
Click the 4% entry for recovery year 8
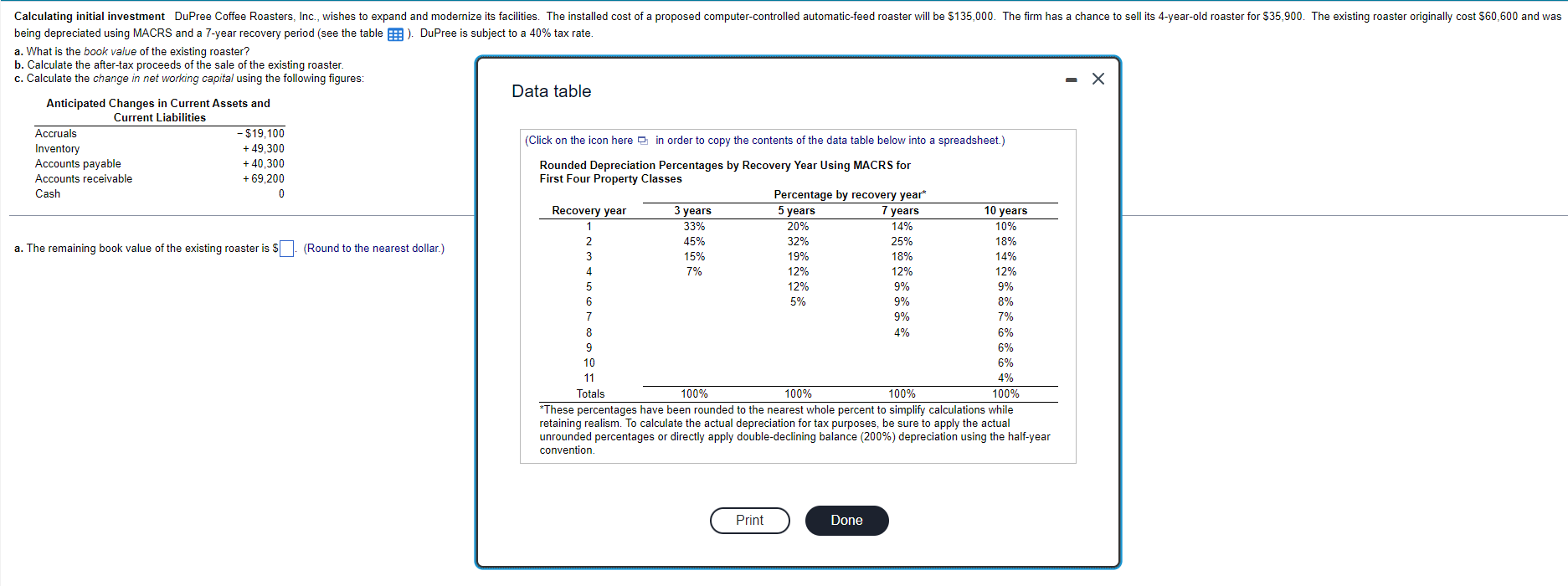(902, 333)
